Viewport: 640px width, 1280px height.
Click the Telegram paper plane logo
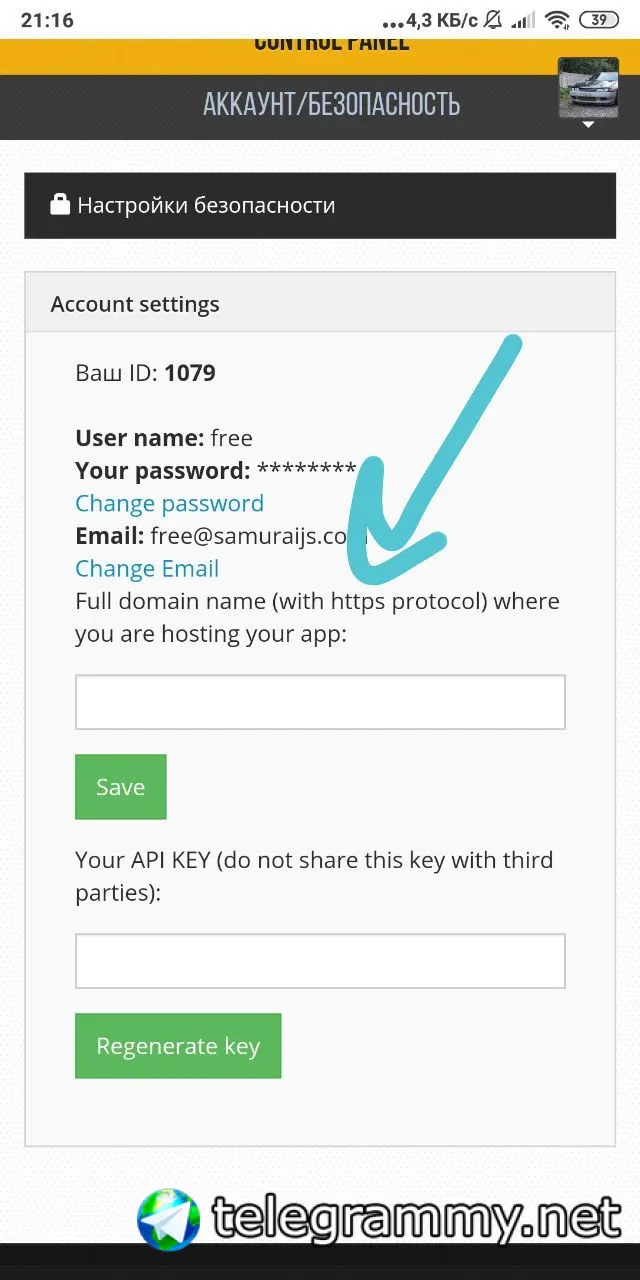click(169, 1220)
